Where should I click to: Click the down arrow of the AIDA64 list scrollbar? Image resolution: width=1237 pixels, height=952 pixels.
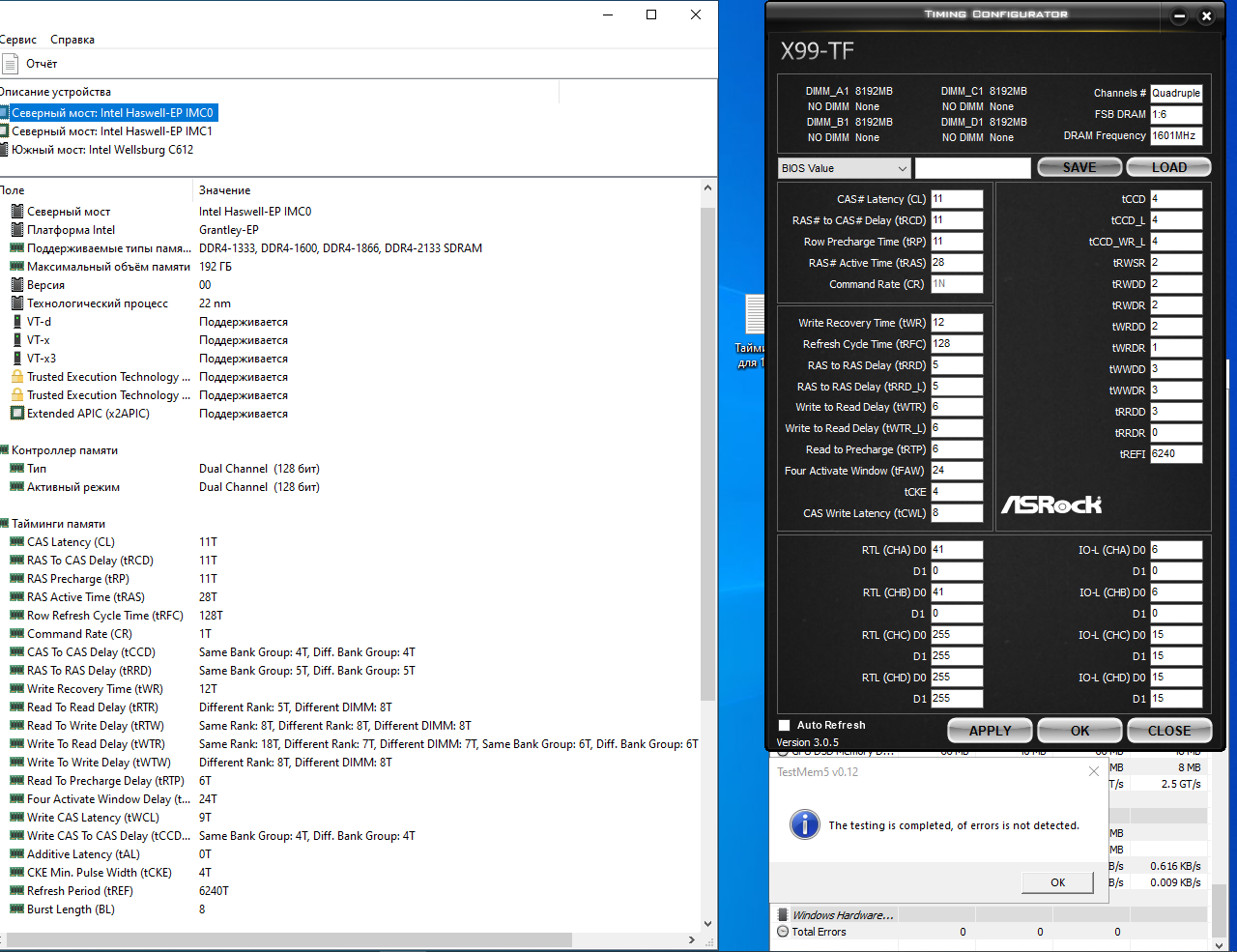click(x=708, y=923)
